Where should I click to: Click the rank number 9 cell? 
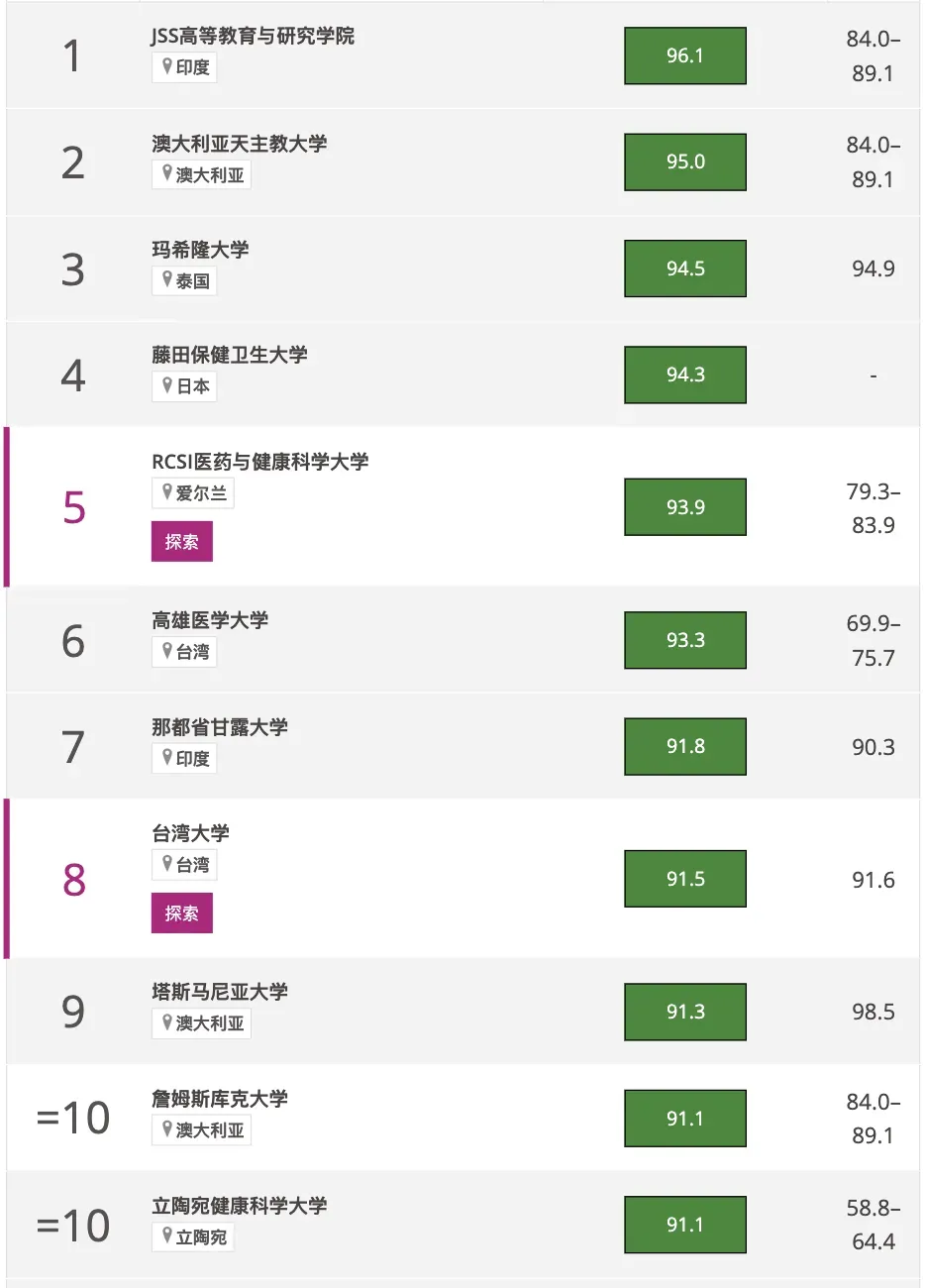[73, 1012]
